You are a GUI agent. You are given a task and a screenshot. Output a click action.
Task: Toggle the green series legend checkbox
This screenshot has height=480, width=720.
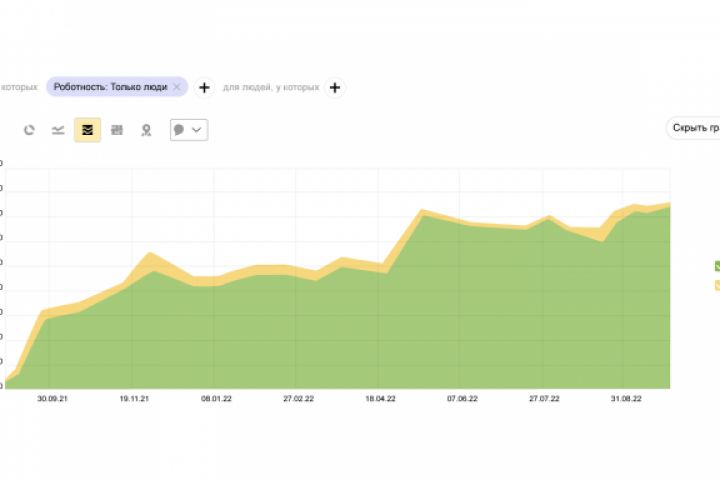click(x=717, y=266)
